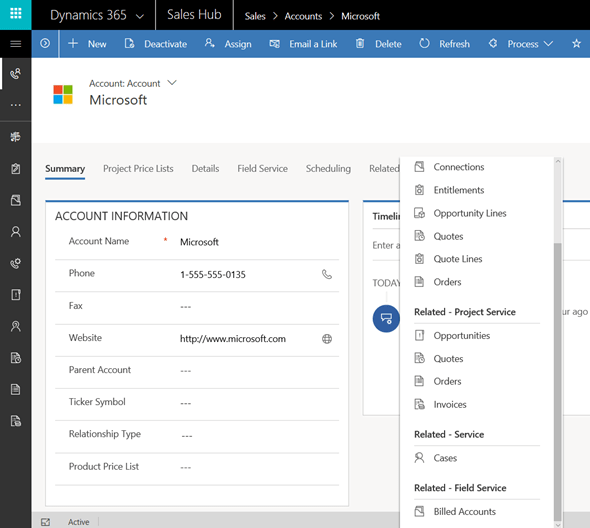The height and width of the screenshot is (528, 590).
Task: Click Email a Link command
Action: tap(303, 44)
